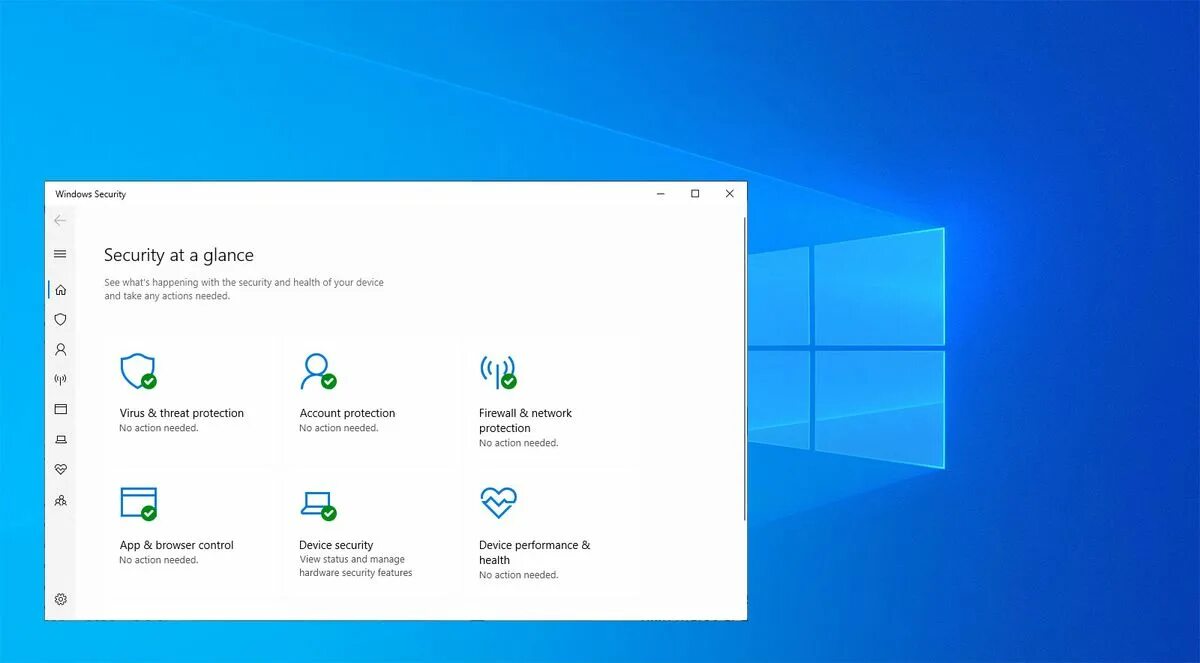Go back using the back arrow
The image size is (1200, 663).
[60, 220]
